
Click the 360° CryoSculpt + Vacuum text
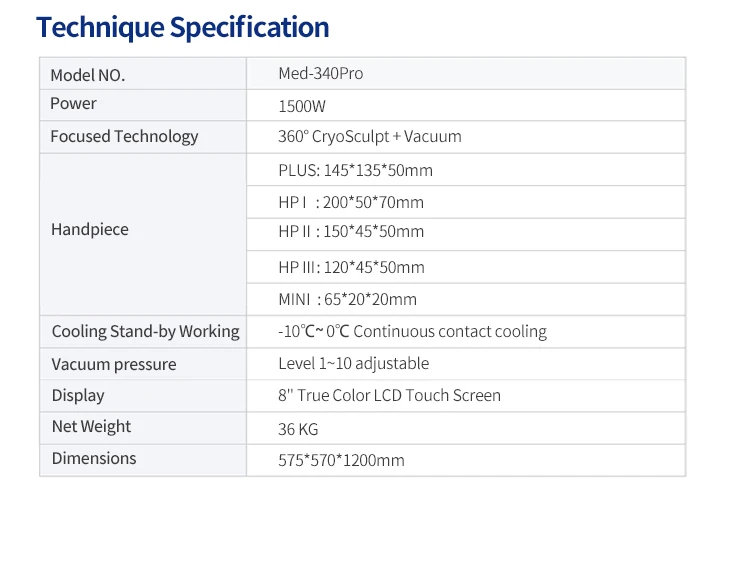tap(370, 136)
